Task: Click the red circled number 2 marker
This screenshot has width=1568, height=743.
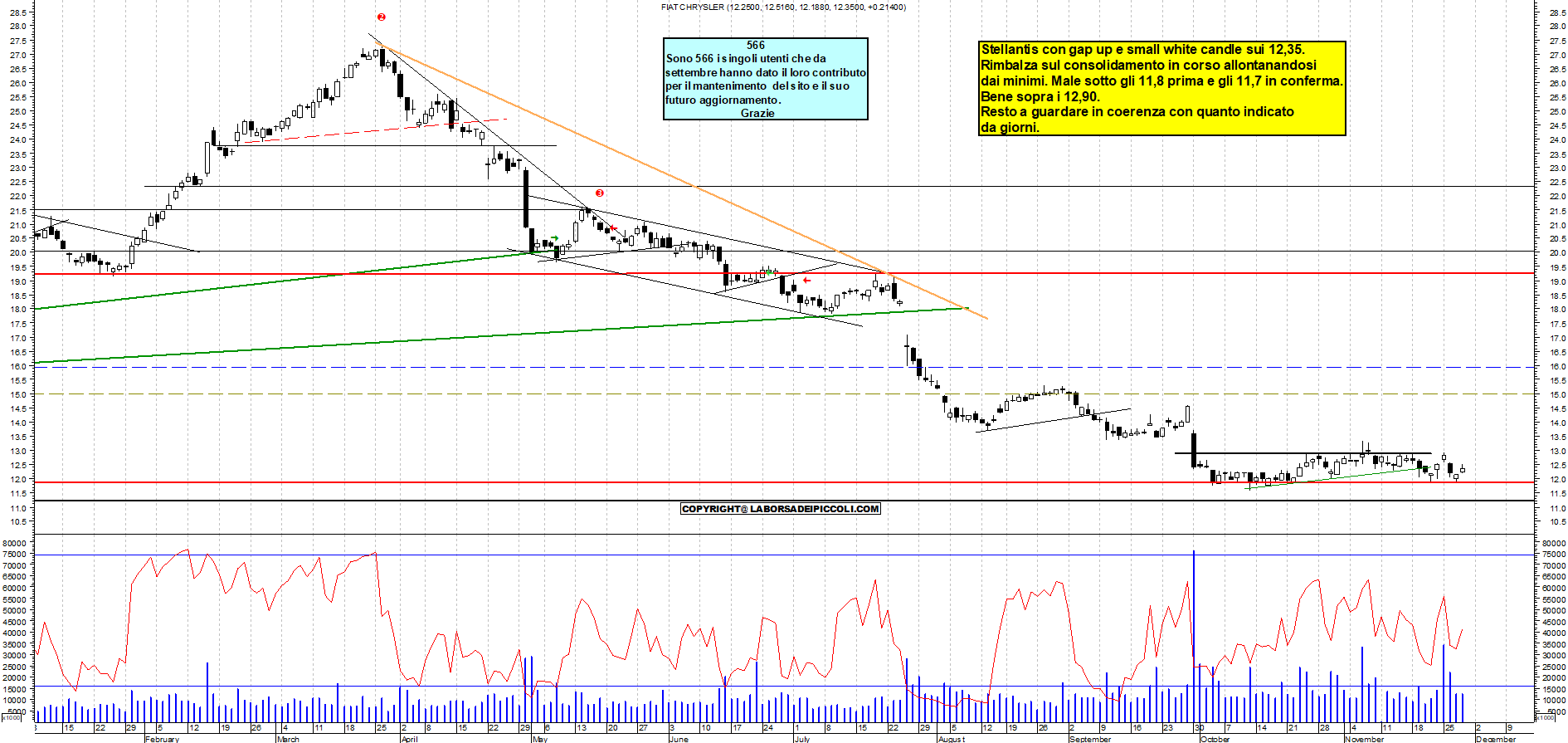Action: [382, 17]
